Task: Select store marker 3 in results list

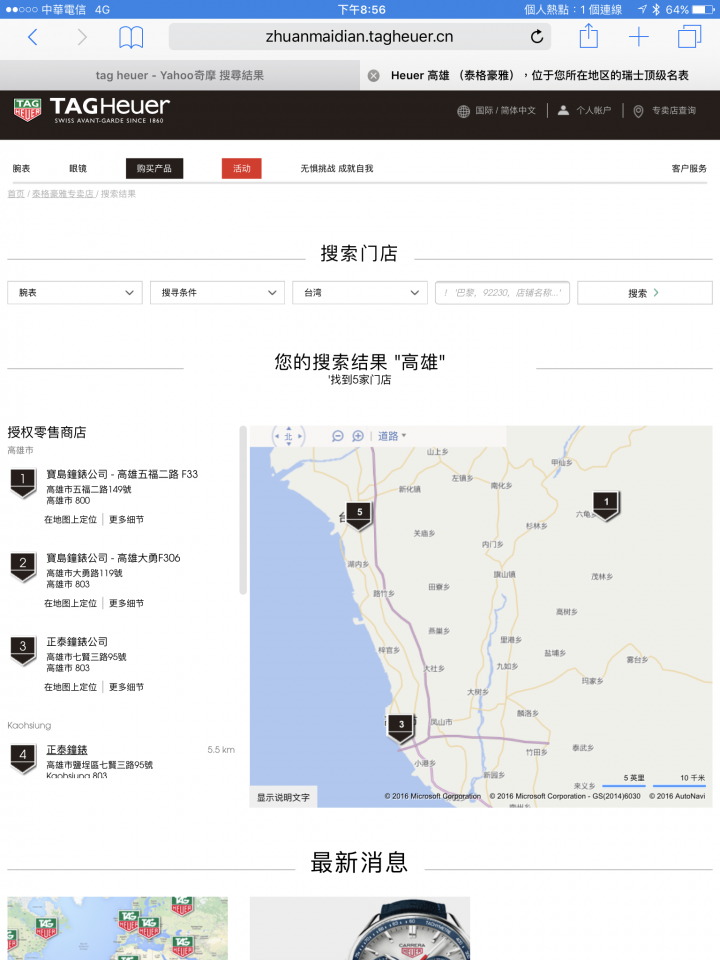Action: click(x=23, y=650)
